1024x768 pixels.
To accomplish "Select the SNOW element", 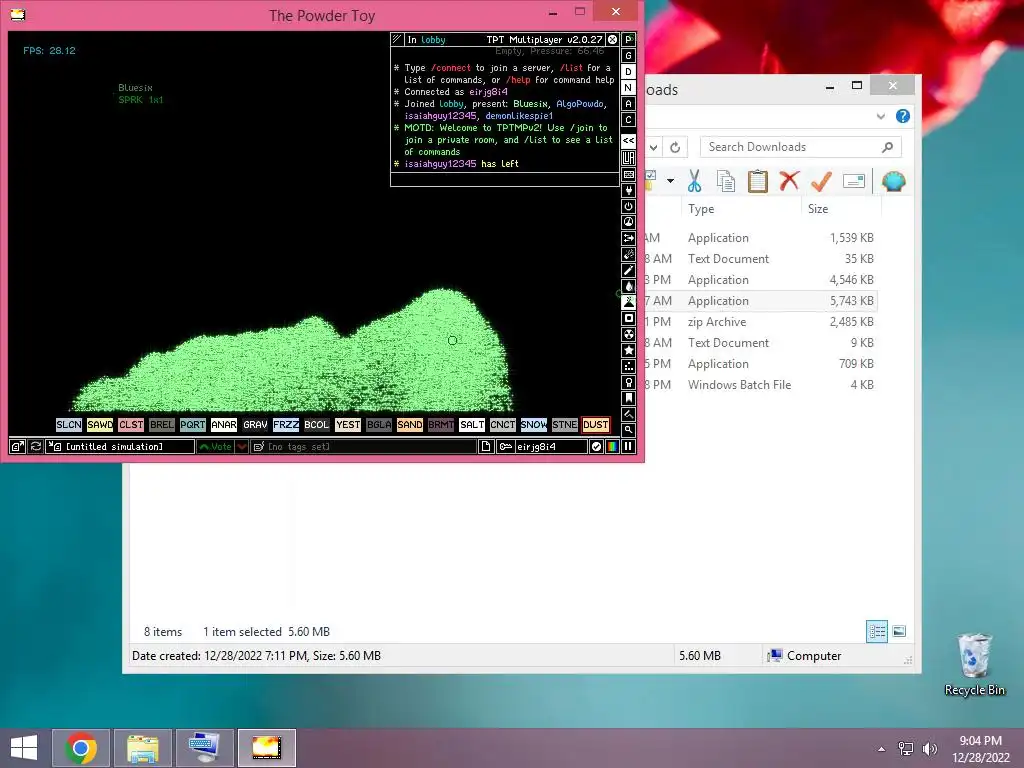I will coord(534,425).
